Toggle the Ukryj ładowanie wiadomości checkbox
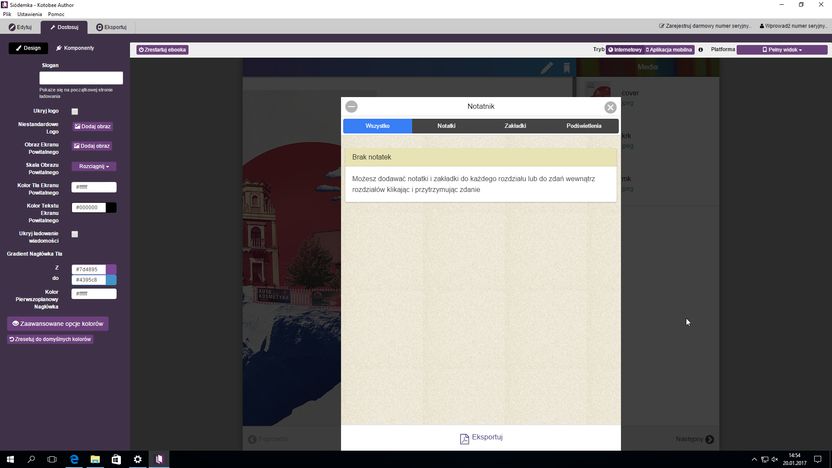Image resolution: width=832 pixels, height=468 pixels. 75,234
